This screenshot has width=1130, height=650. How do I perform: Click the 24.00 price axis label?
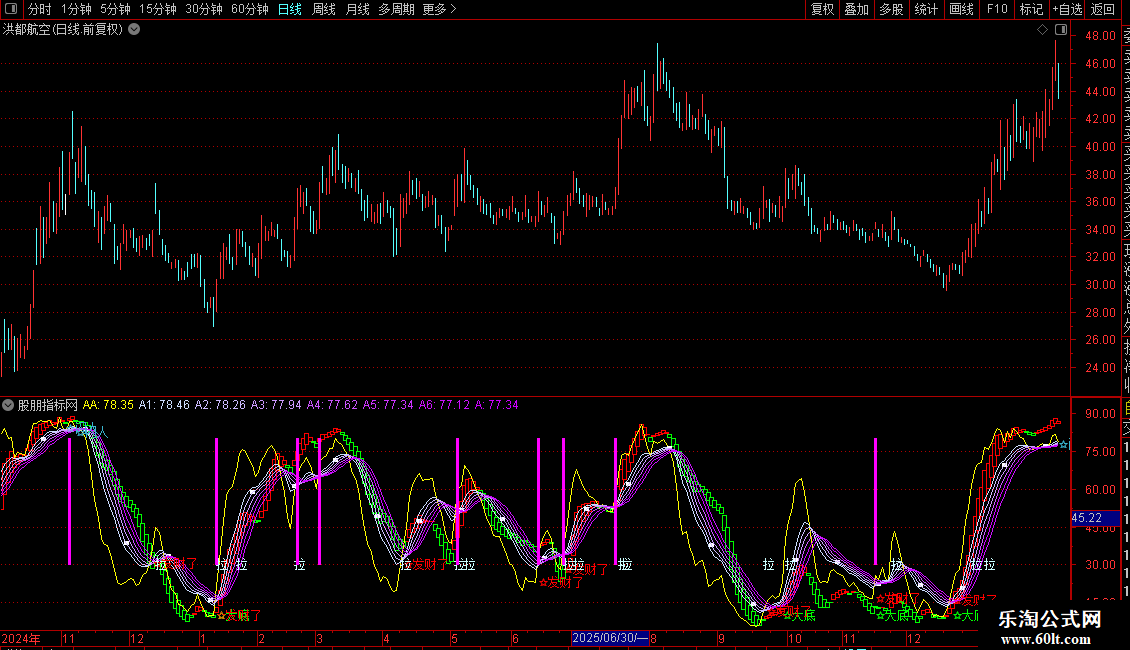pos(1100,368)
